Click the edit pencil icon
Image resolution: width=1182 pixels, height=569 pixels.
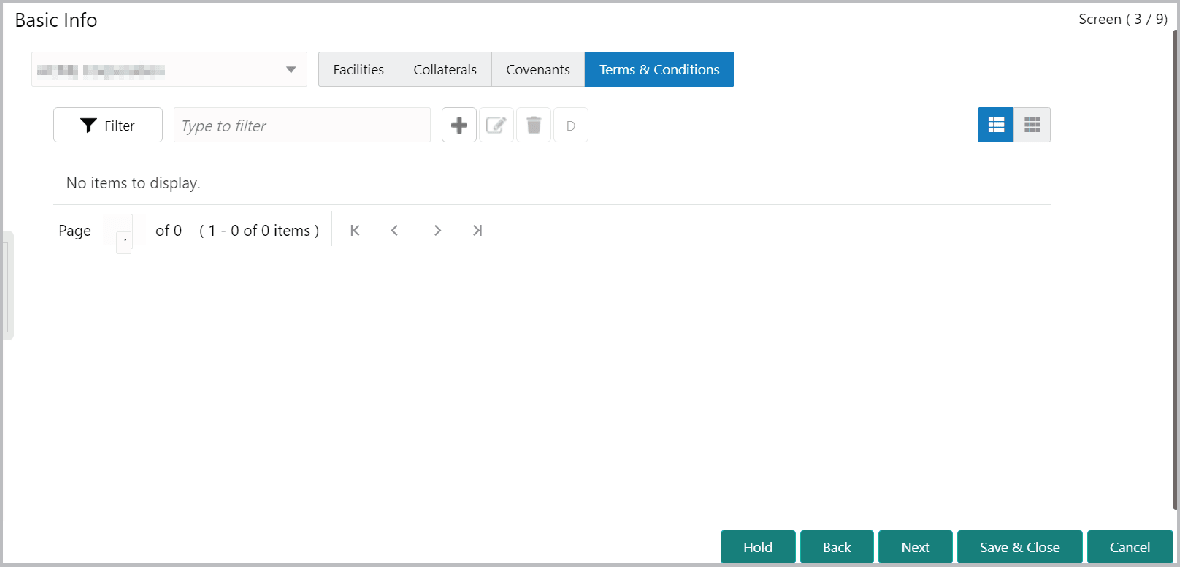(x=496, y=125)
